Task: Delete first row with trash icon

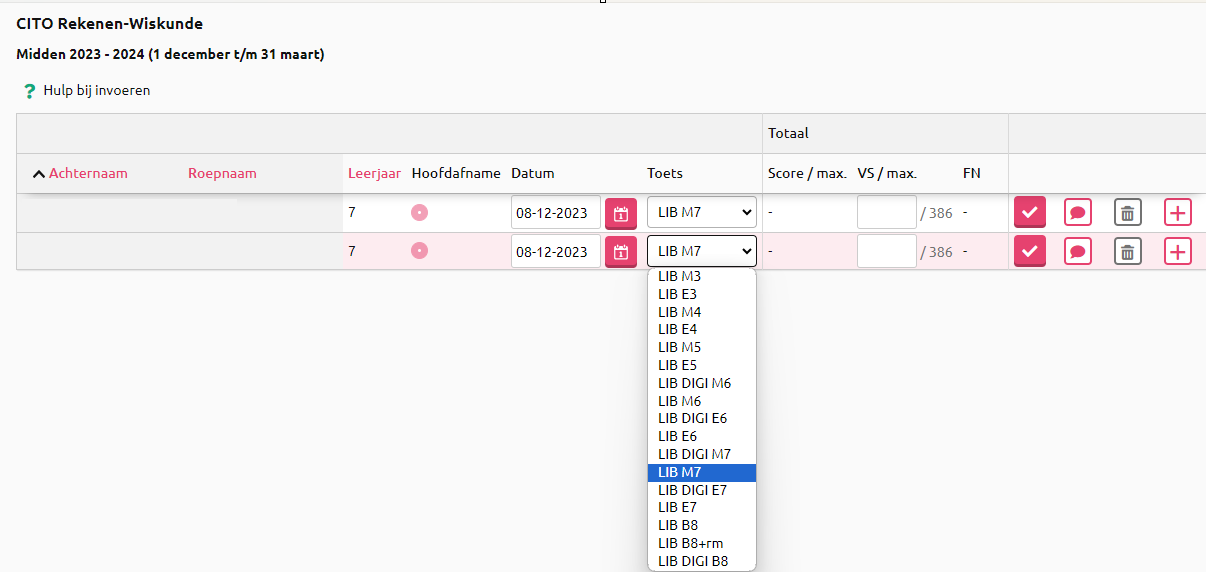Action: [1128, 212]
